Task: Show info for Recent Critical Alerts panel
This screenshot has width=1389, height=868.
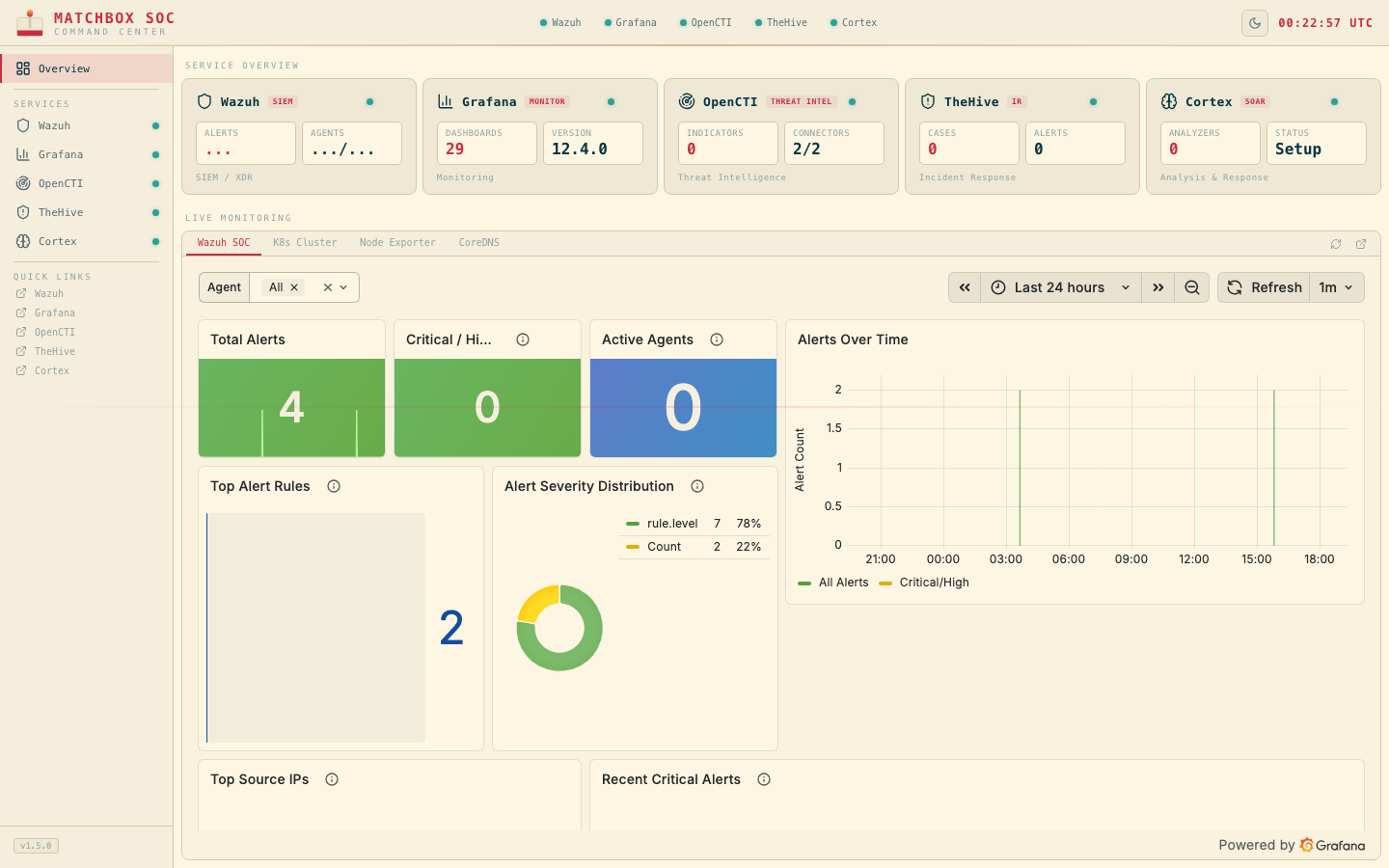Action: point(764,779)
